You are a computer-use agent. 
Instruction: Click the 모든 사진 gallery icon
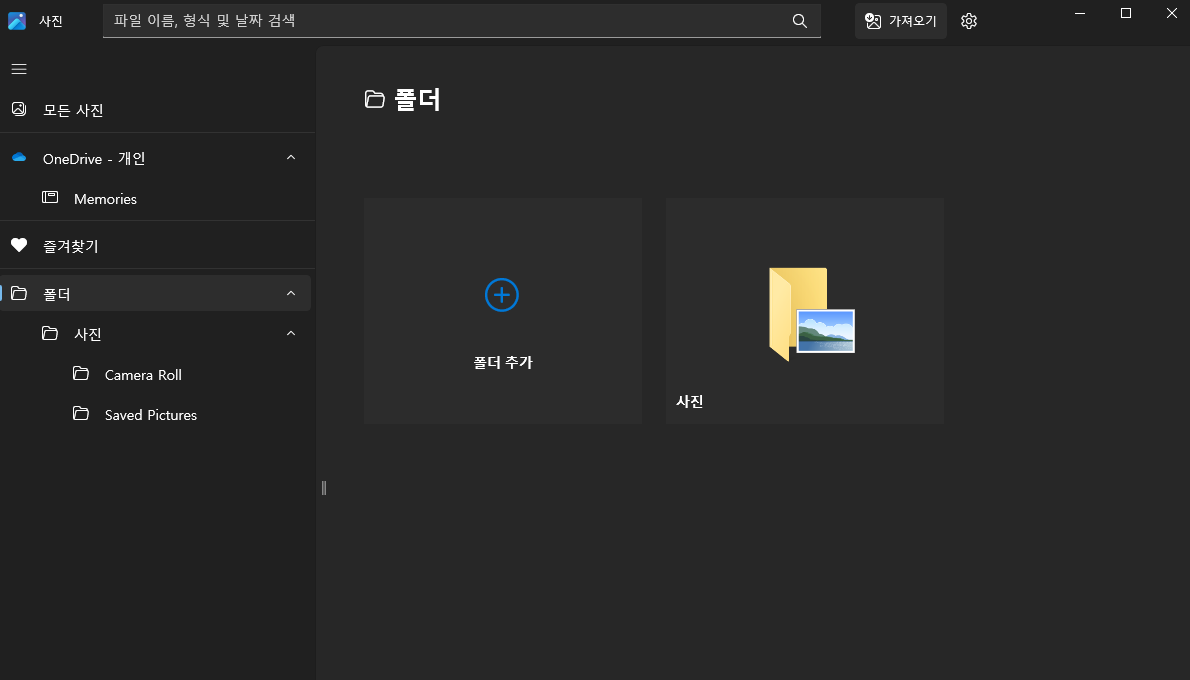click(x=19, y=109)
